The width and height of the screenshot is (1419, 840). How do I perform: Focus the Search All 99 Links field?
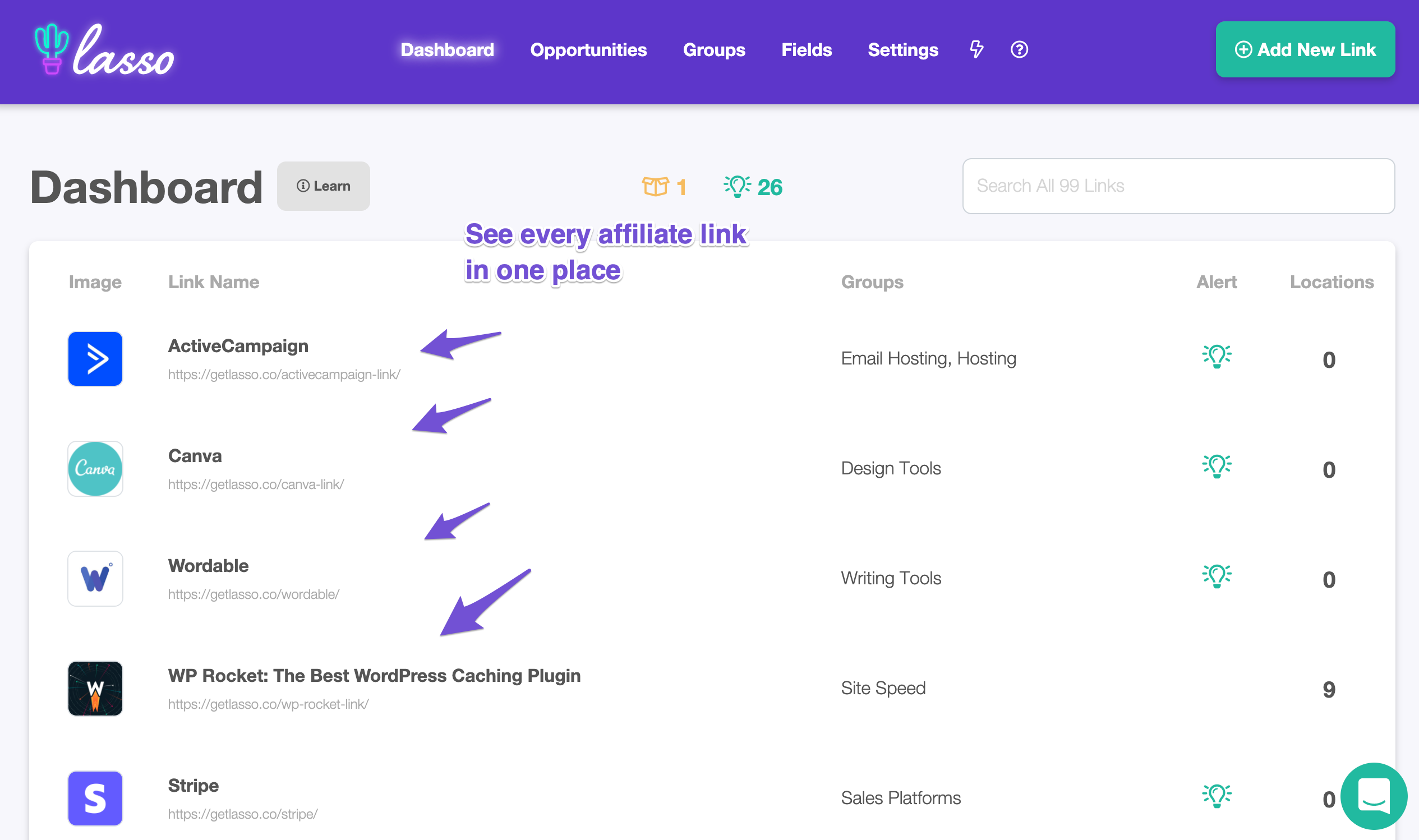click(x=1178, y=186)
